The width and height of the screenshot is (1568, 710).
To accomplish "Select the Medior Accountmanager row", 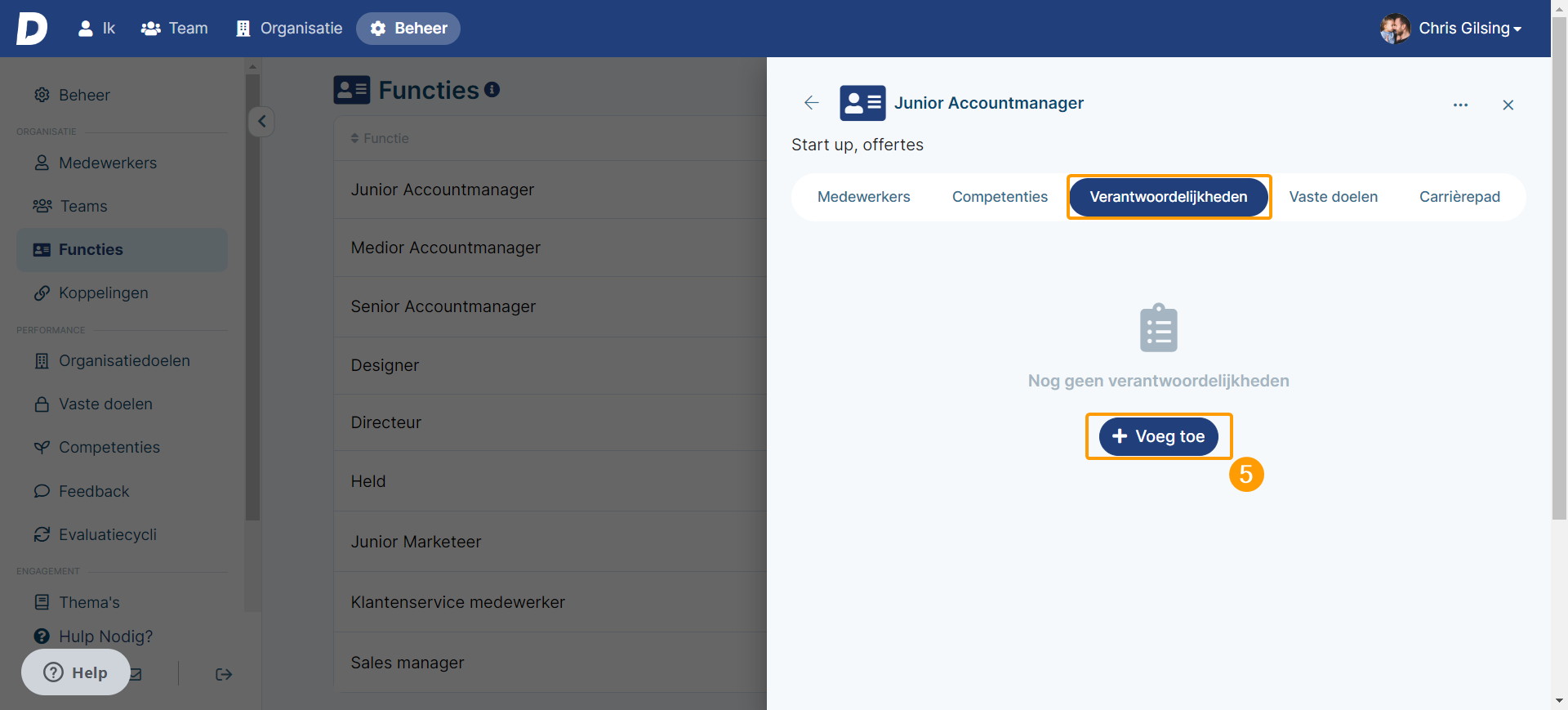I will point(550,248).
